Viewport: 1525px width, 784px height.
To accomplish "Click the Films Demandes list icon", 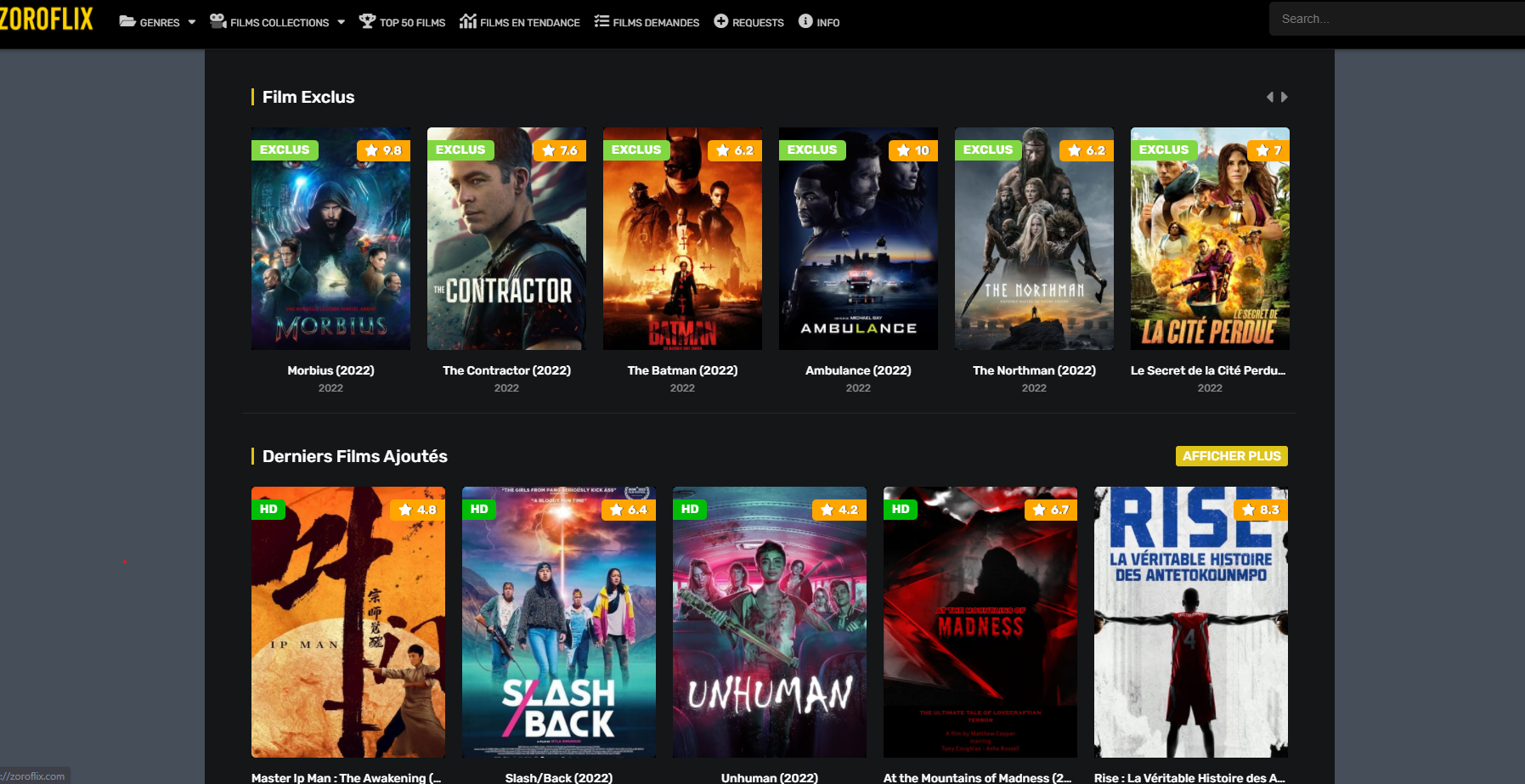I will [602, 21].
